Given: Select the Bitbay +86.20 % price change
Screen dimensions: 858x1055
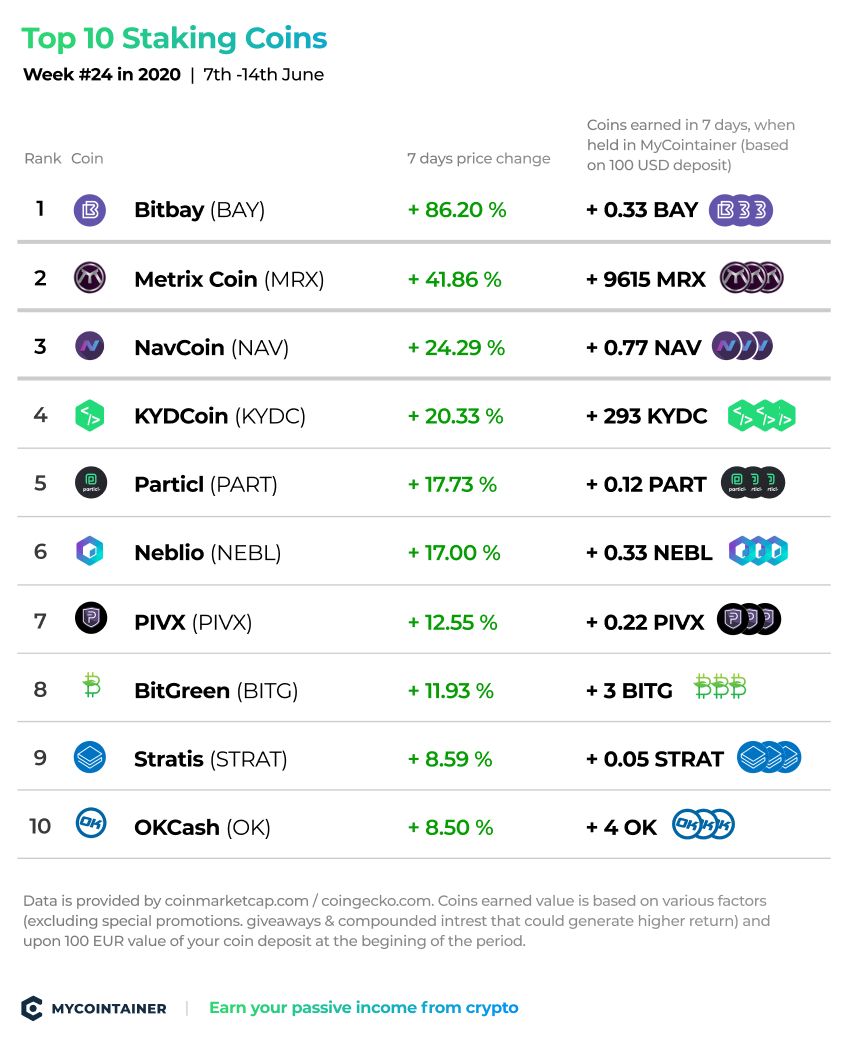Looking at the screenshot, I should [x=457, y=210].
